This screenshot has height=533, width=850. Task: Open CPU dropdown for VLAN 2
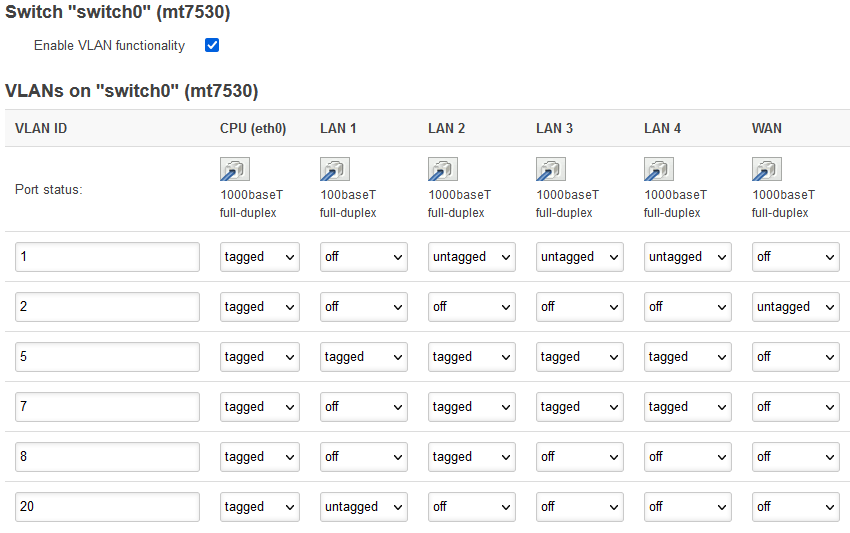pyautogui.click(x=260, y=307)
